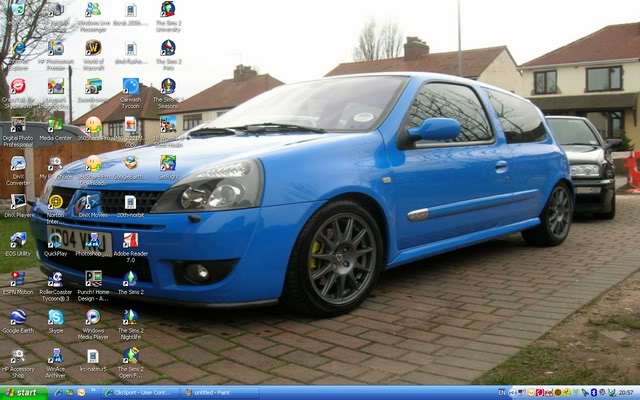Open the Adobe Reader 7.0 shortcut
This screenshot has width=640, height=400.
coord(130,241)
